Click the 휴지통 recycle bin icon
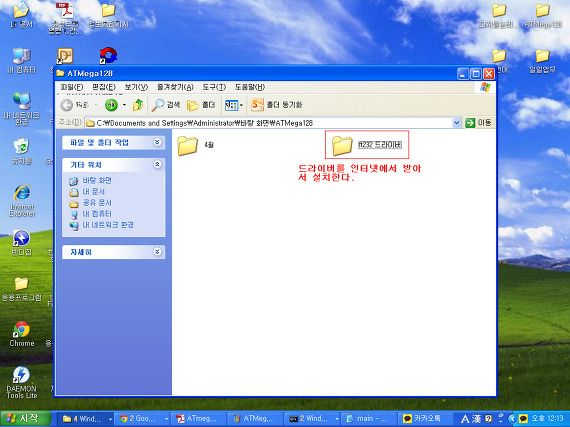 tap(21, 151)
